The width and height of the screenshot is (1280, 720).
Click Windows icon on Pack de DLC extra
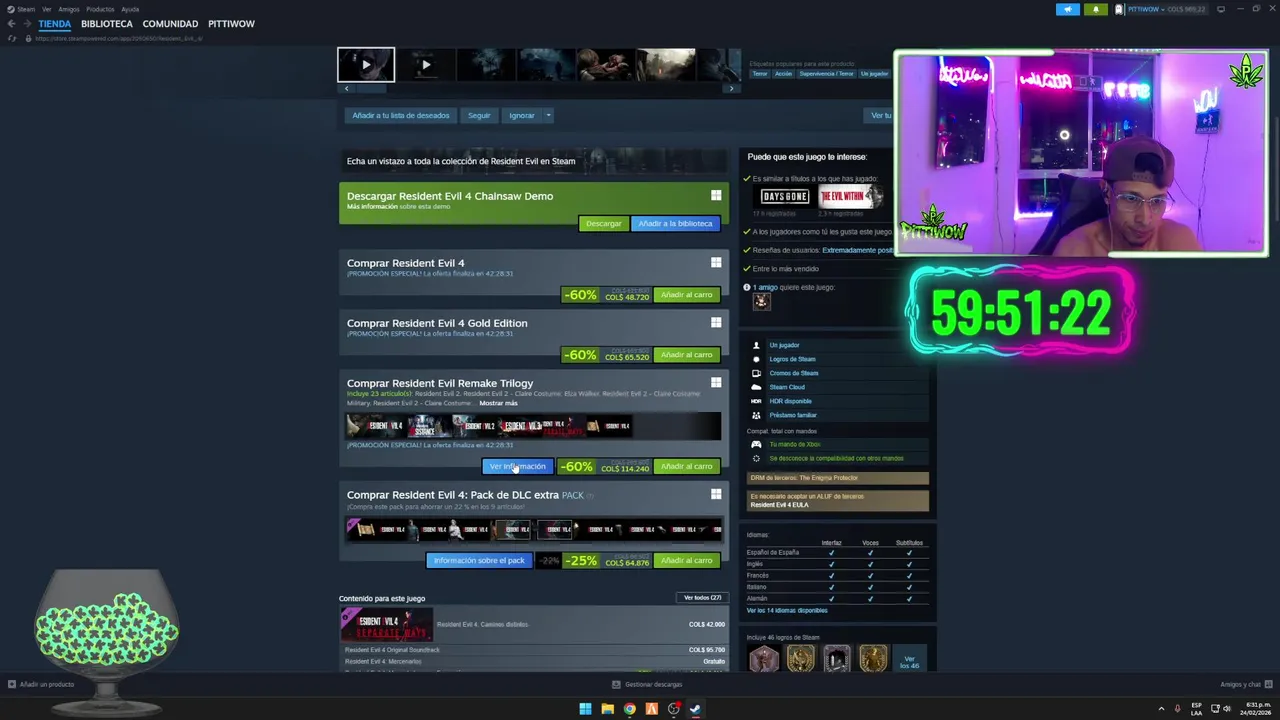click(x=716, y=494)
